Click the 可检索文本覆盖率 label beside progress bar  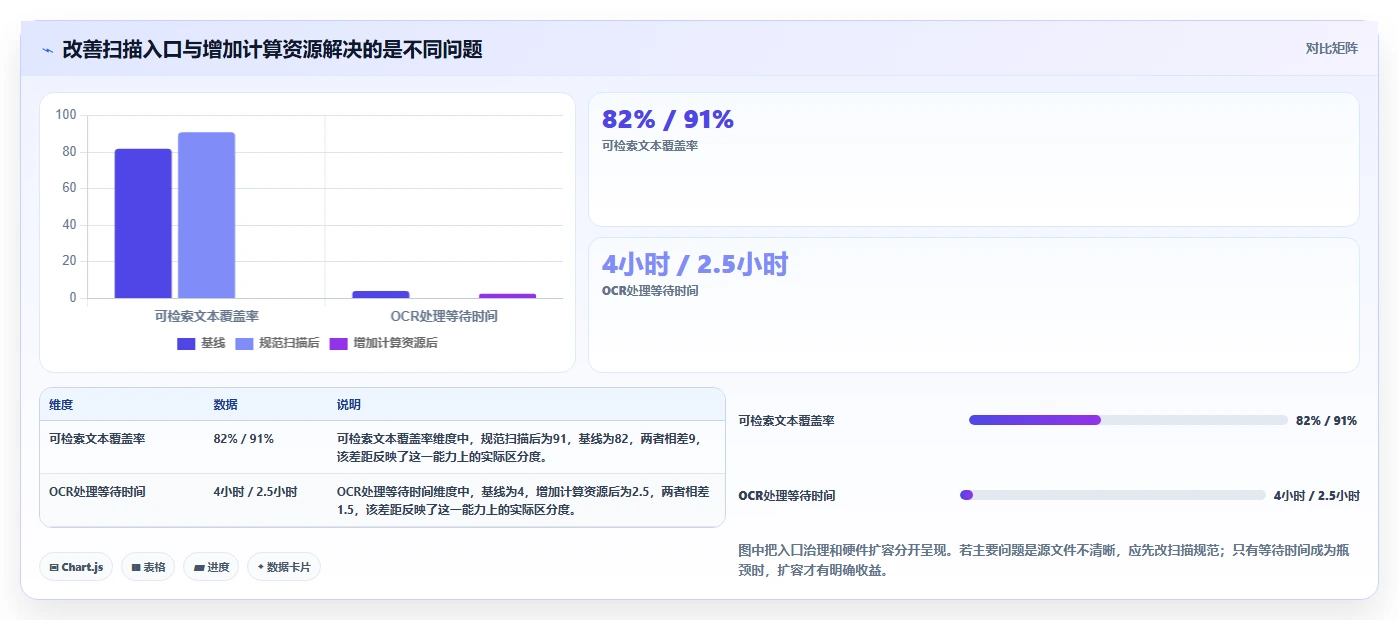click(786, 420)
